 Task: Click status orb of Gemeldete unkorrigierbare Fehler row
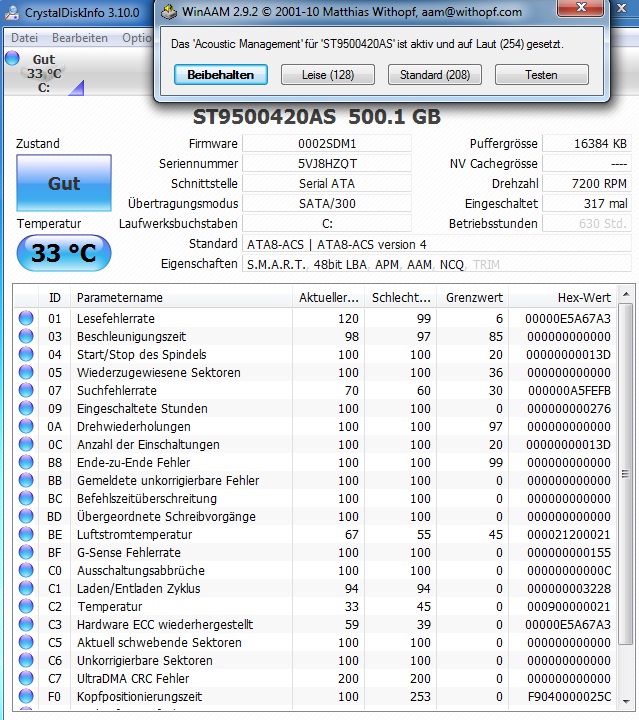tap(26, 480)
